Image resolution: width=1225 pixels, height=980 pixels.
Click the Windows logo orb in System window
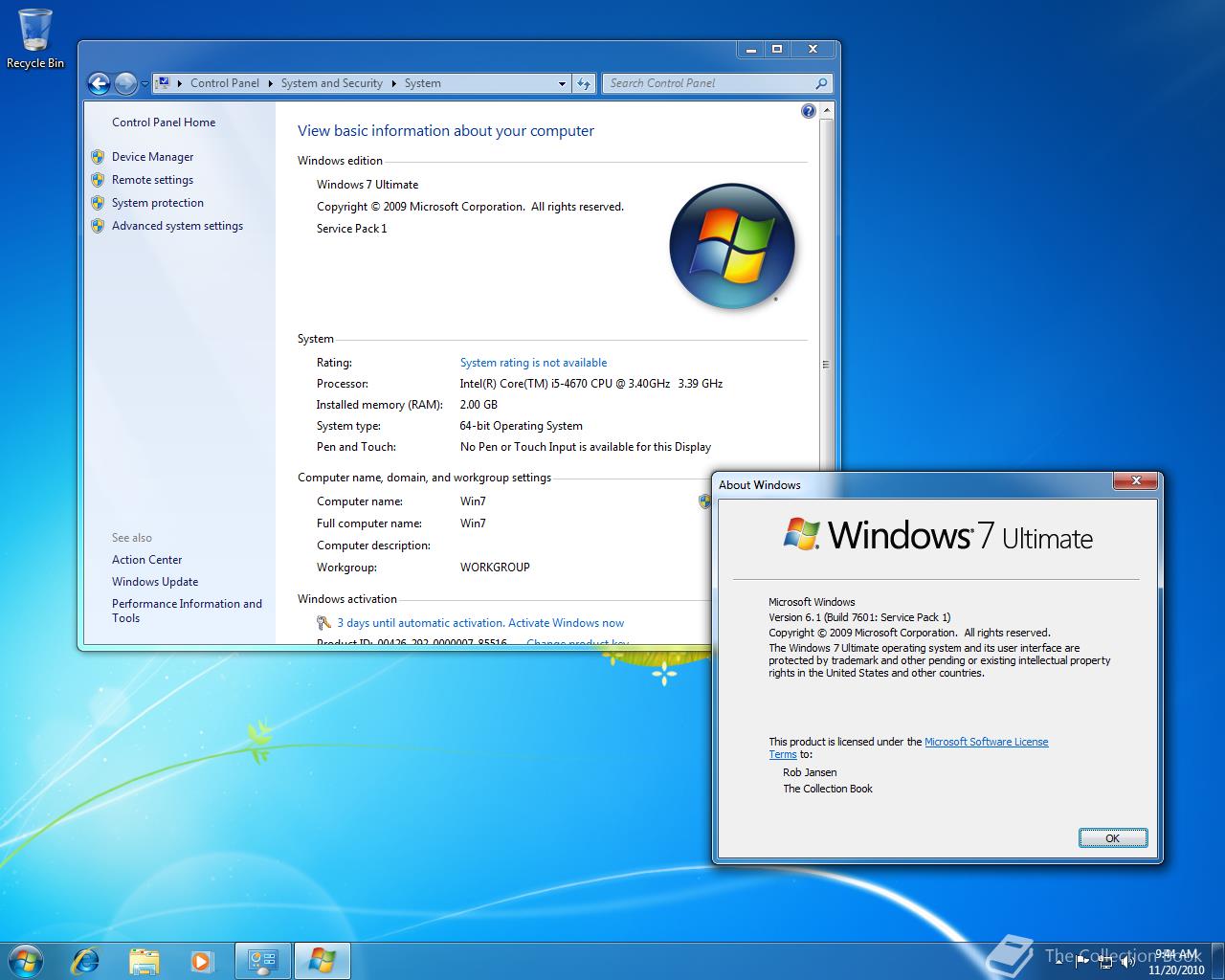[x=732, y=245]
